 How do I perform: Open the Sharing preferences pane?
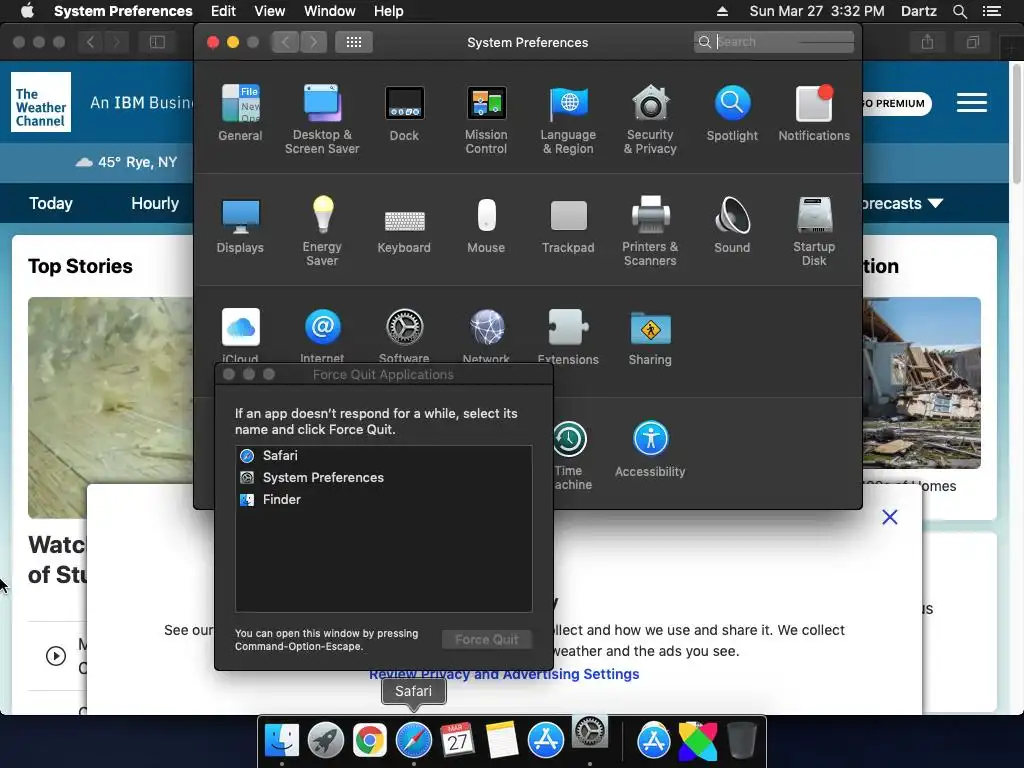[650, 337]
